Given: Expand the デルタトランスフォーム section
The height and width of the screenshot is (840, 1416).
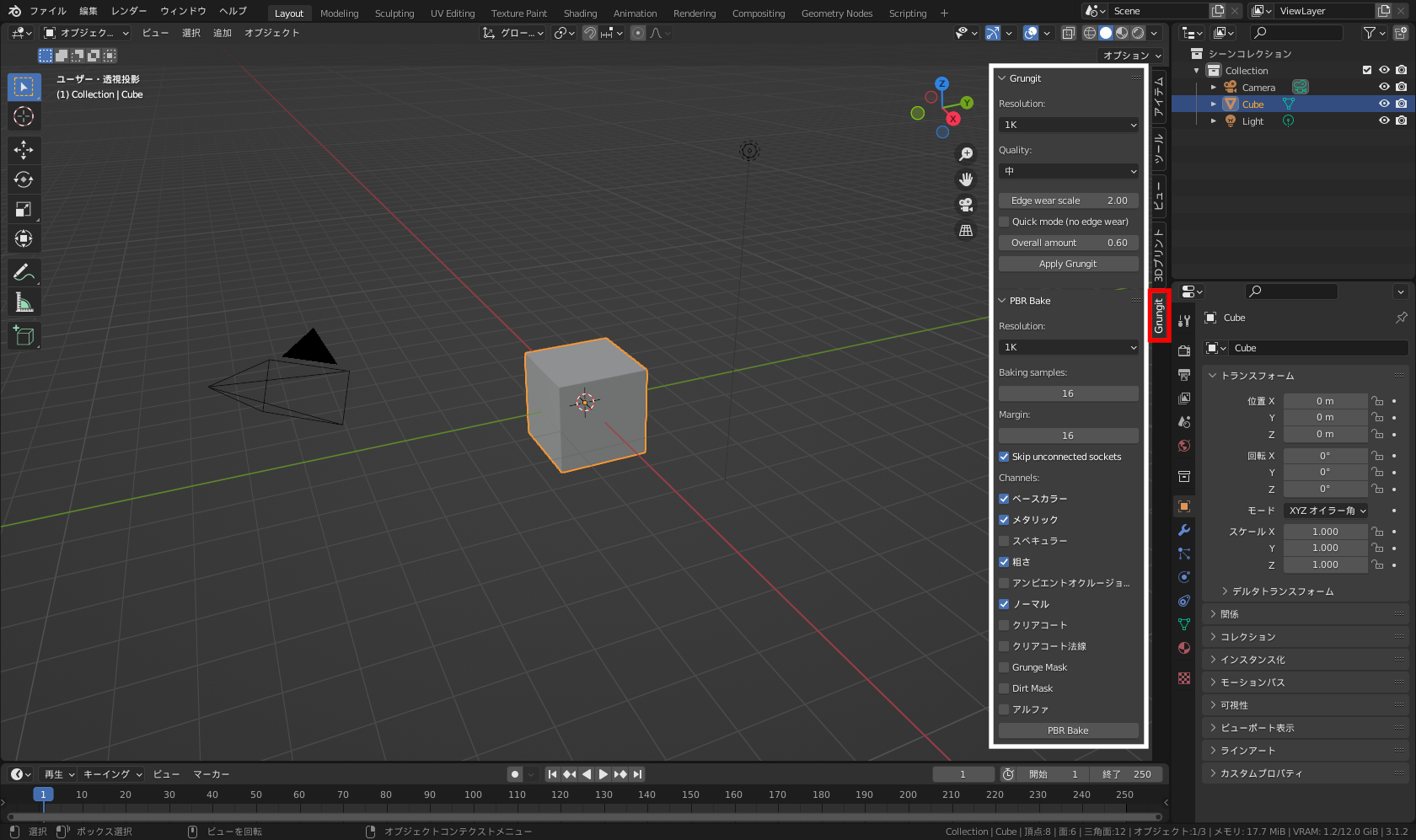Looking at the screenshot, I should tap(1282, 591).
